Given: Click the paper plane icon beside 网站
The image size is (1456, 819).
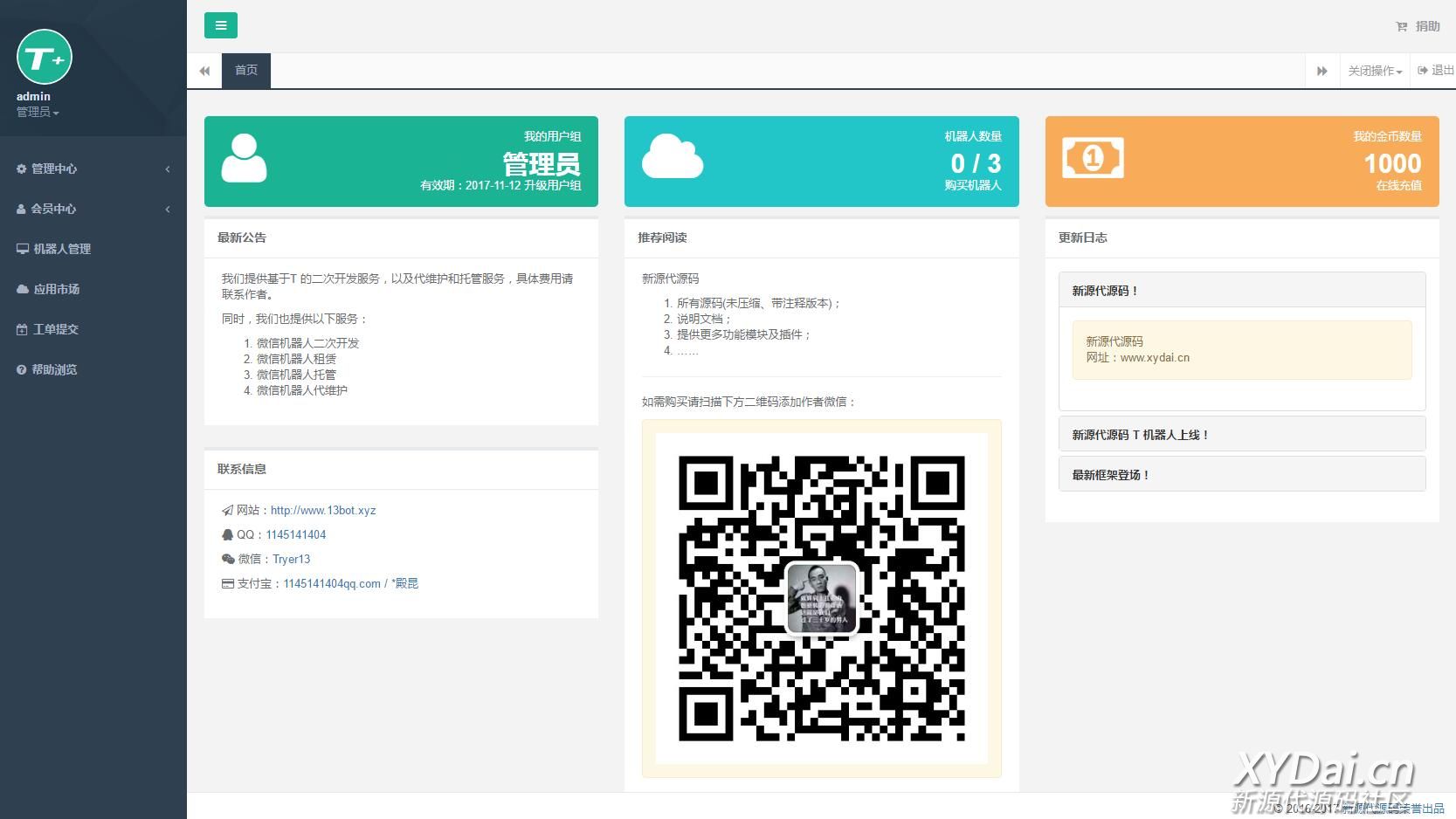Looking at the screenshot, I should pyautogui.click(x=227, y=510).
